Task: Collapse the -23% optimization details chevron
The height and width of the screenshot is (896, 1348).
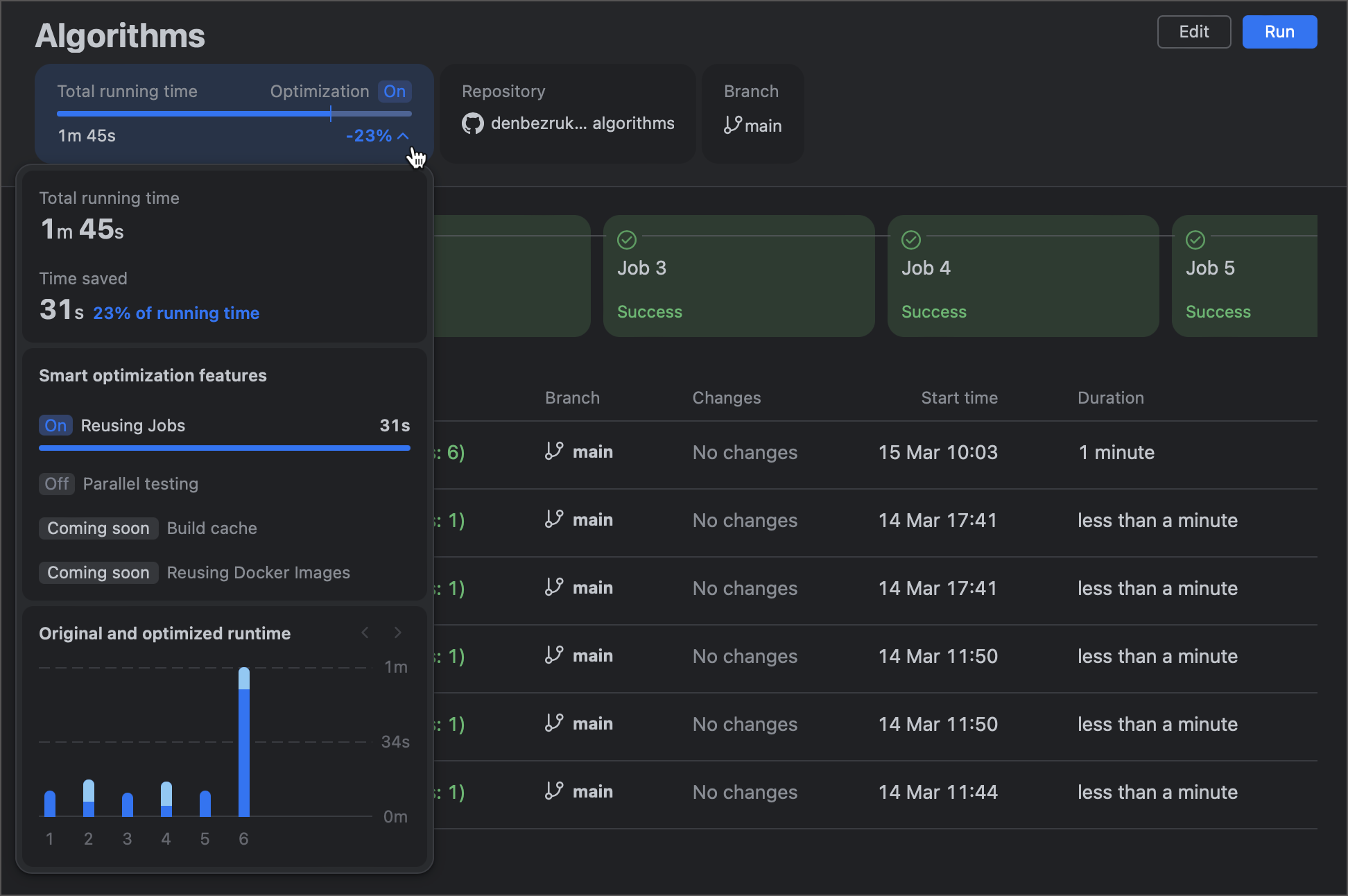Action: pos(403,136)
